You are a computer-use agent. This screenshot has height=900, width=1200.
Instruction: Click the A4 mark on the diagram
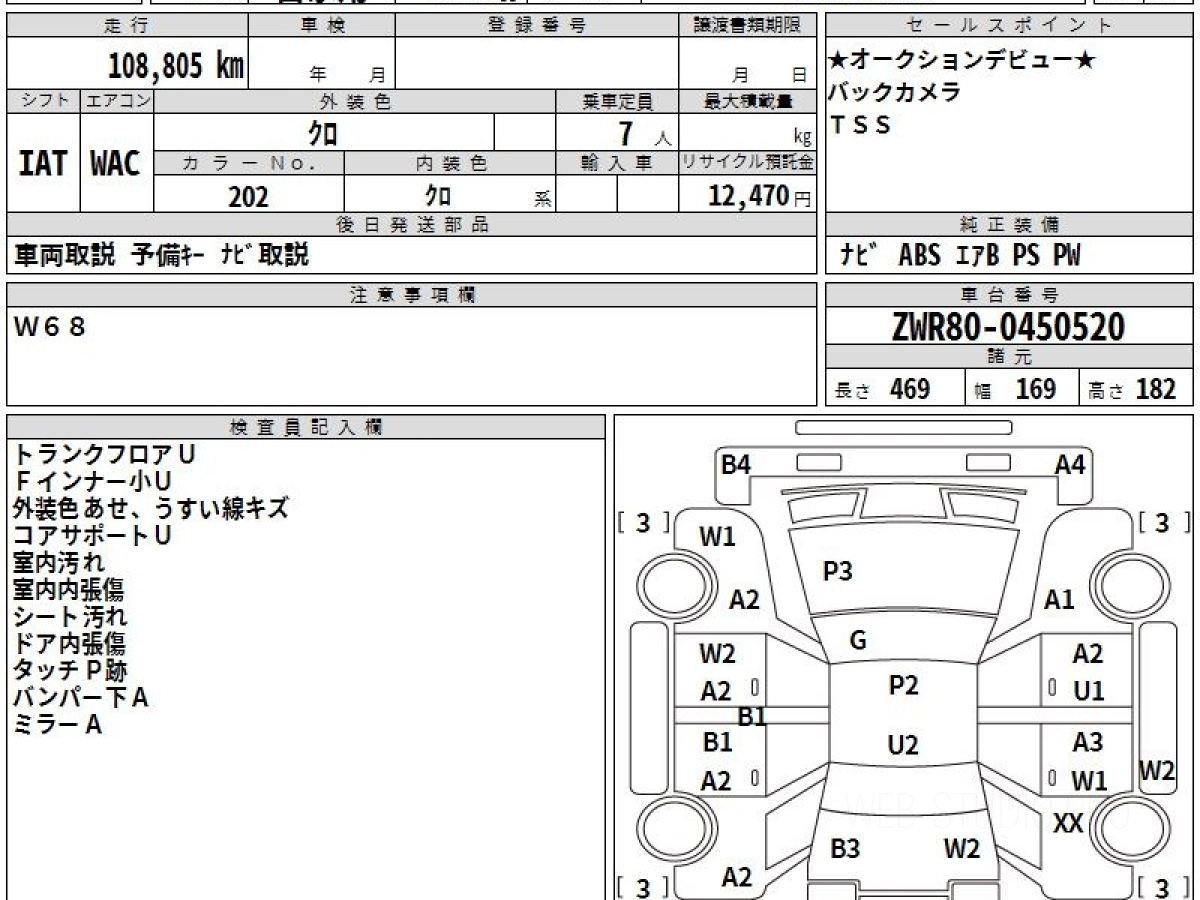[1070, 464]
